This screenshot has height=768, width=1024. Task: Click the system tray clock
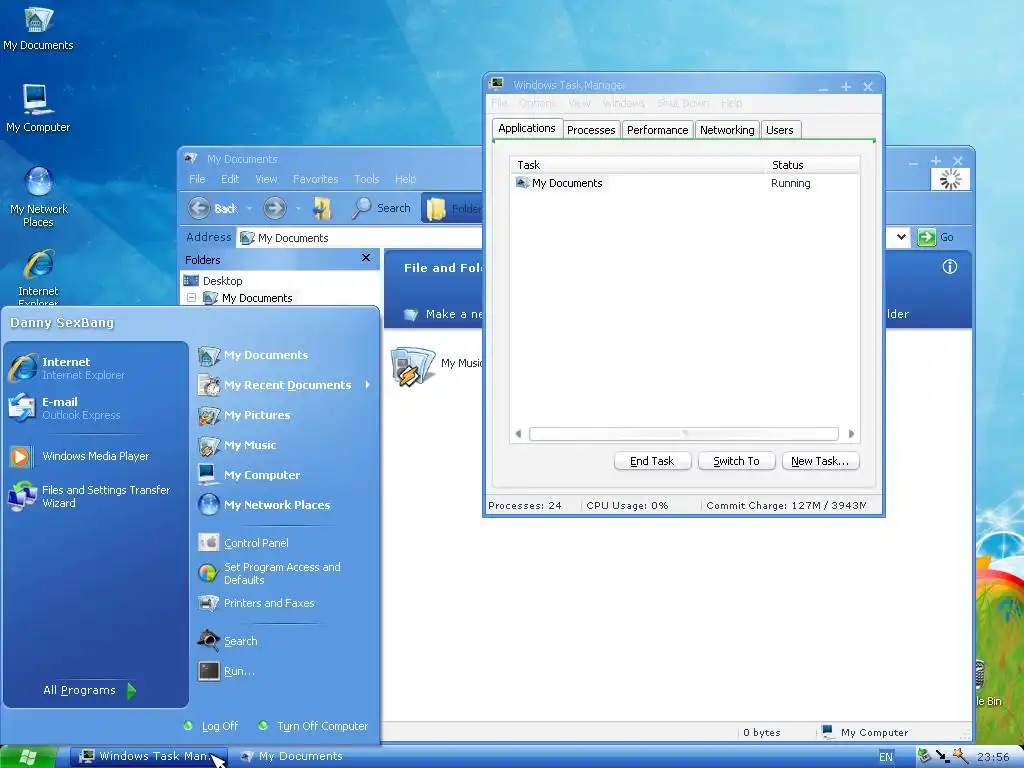[993, 758]
